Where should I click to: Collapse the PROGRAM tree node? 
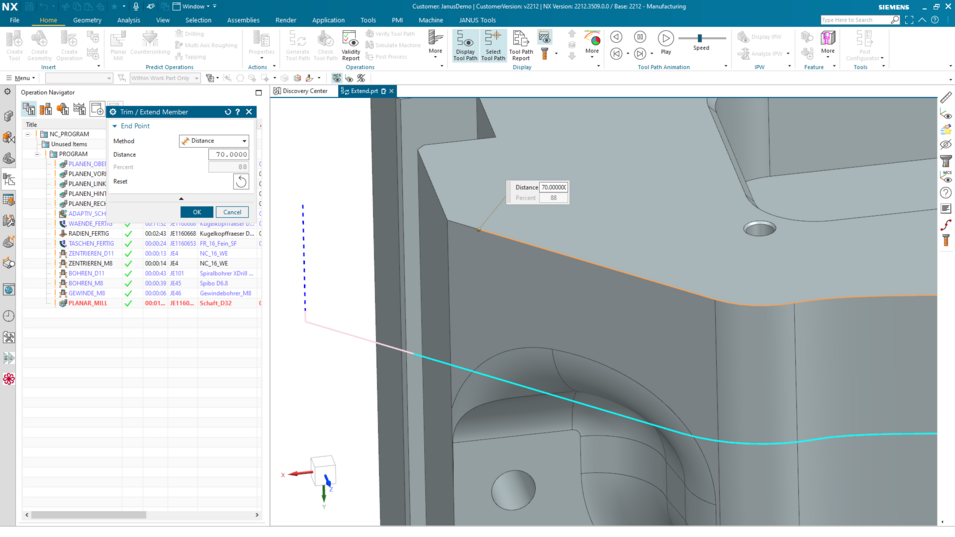[38, 154]
